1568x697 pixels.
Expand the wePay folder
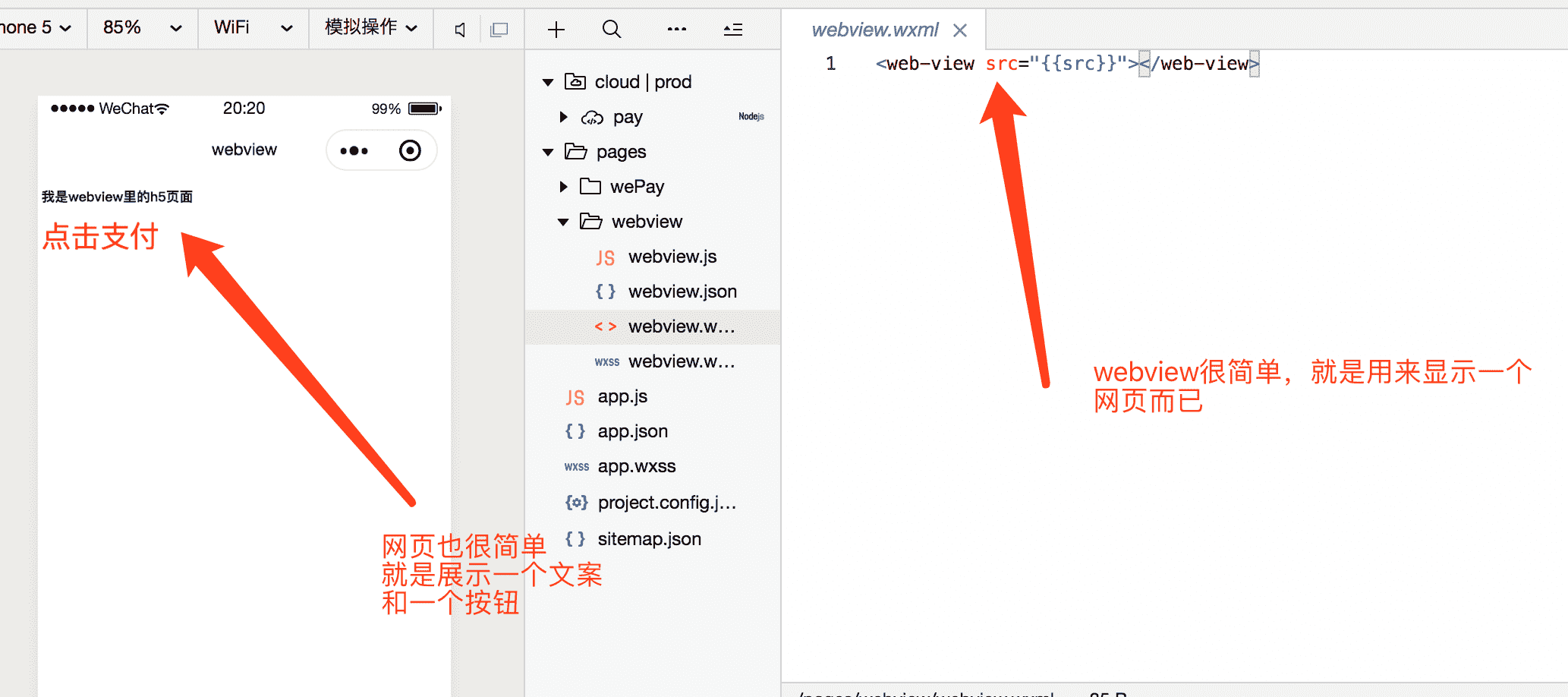click(x=563, y=187)
